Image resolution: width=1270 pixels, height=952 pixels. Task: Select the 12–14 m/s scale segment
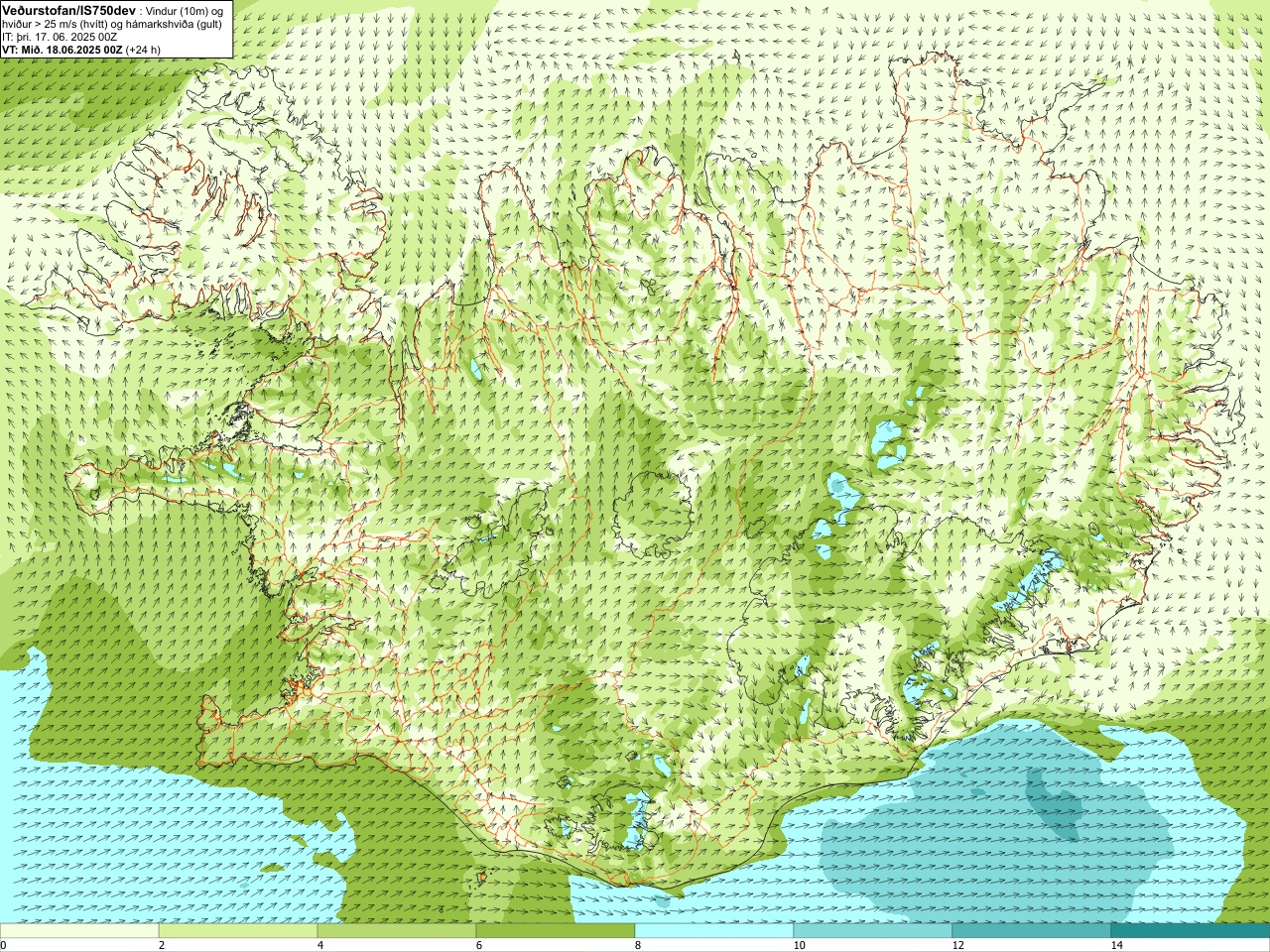[x=1032, y=931]
